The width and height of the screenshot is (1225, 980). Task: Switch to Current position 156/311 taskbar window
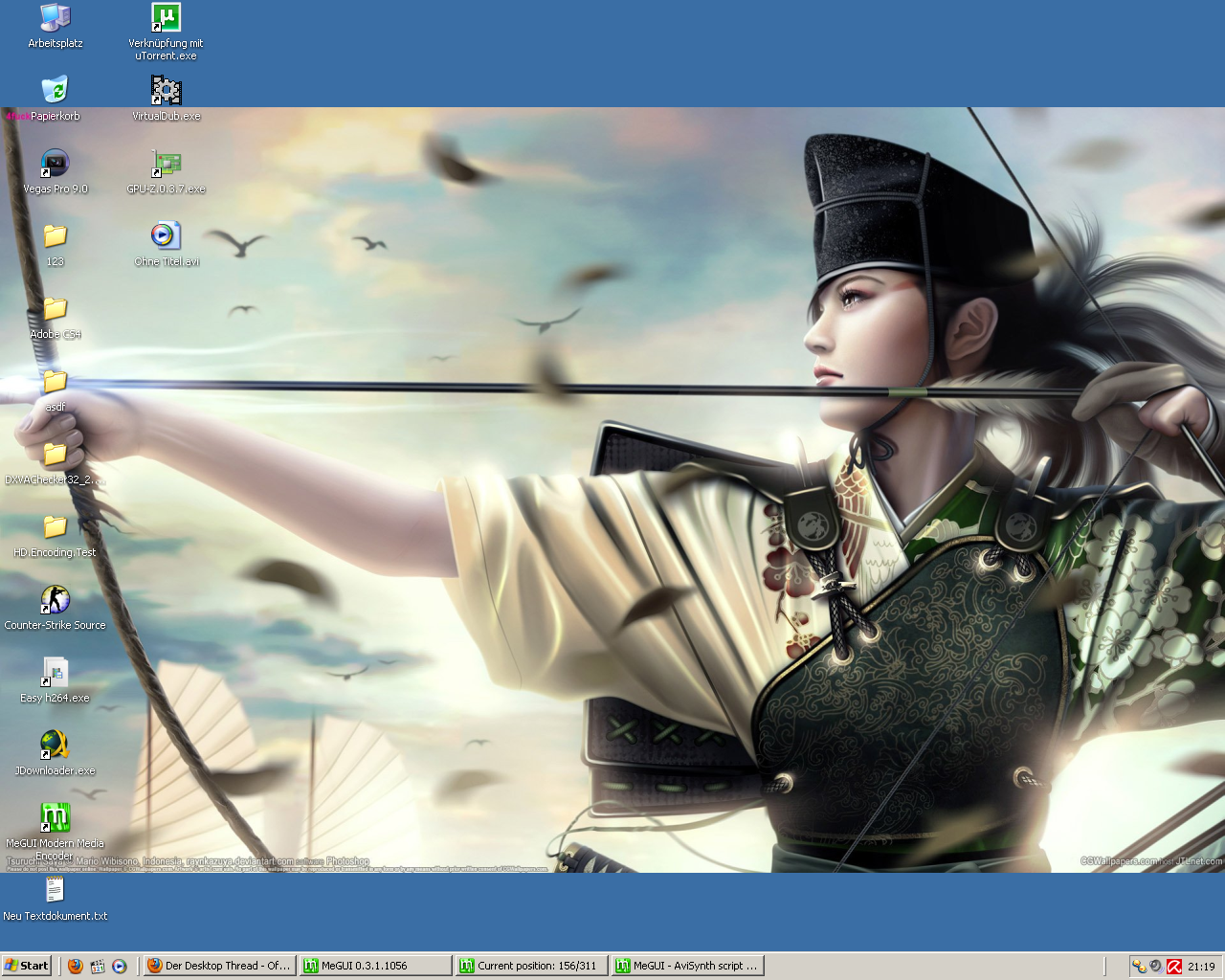(531, 966)
